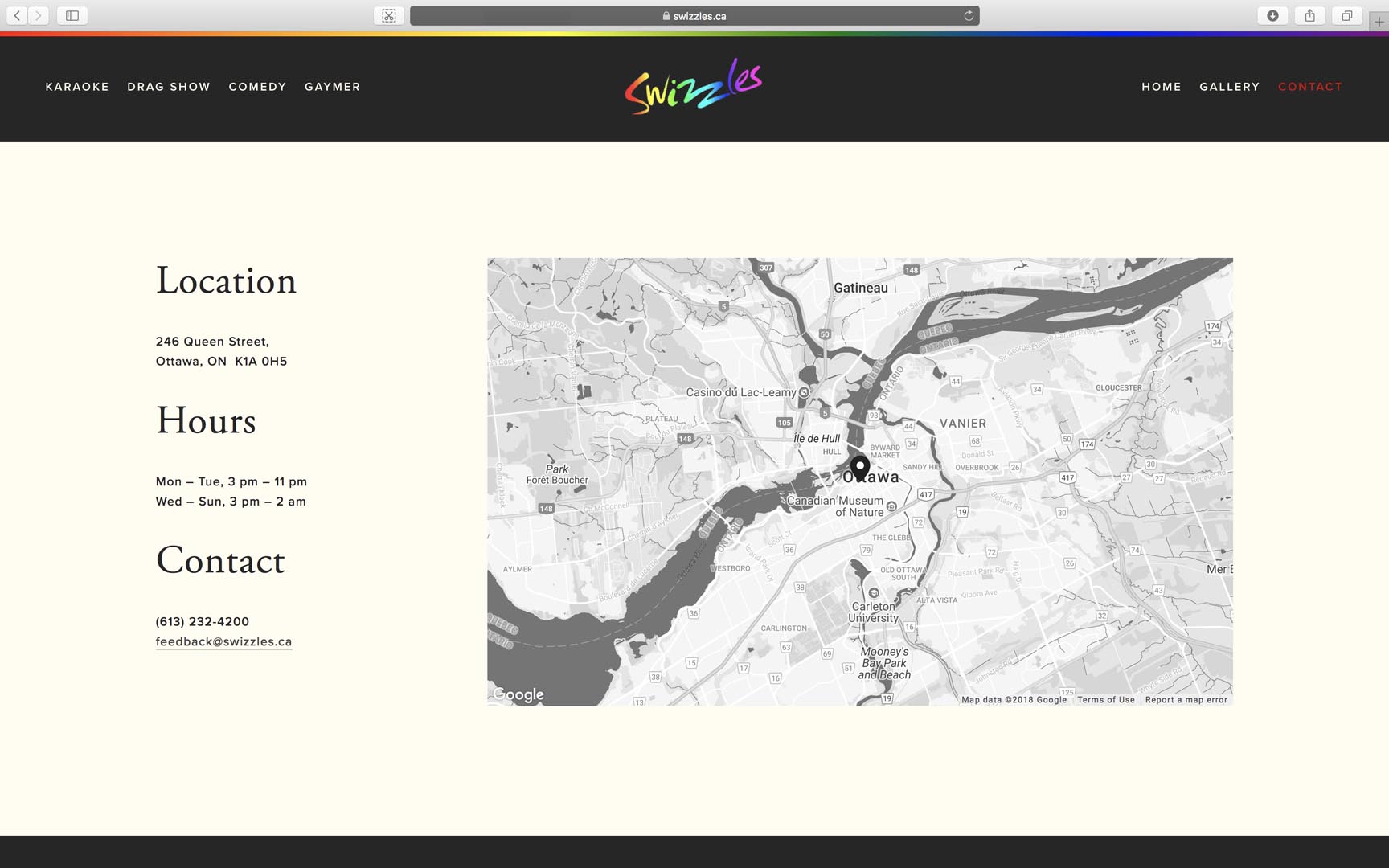Image resolution: width=1389 pixels, height=868 pixels.
Task: Click the forward navigation arrow
Action: pos(40,14)
